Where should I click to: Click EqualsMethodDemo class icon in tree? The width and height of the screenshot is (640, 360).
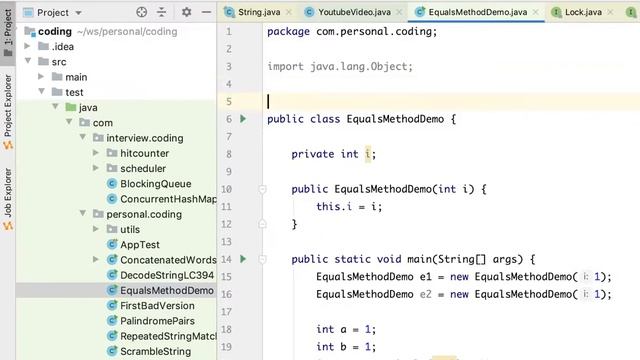[x=112, y=290]
